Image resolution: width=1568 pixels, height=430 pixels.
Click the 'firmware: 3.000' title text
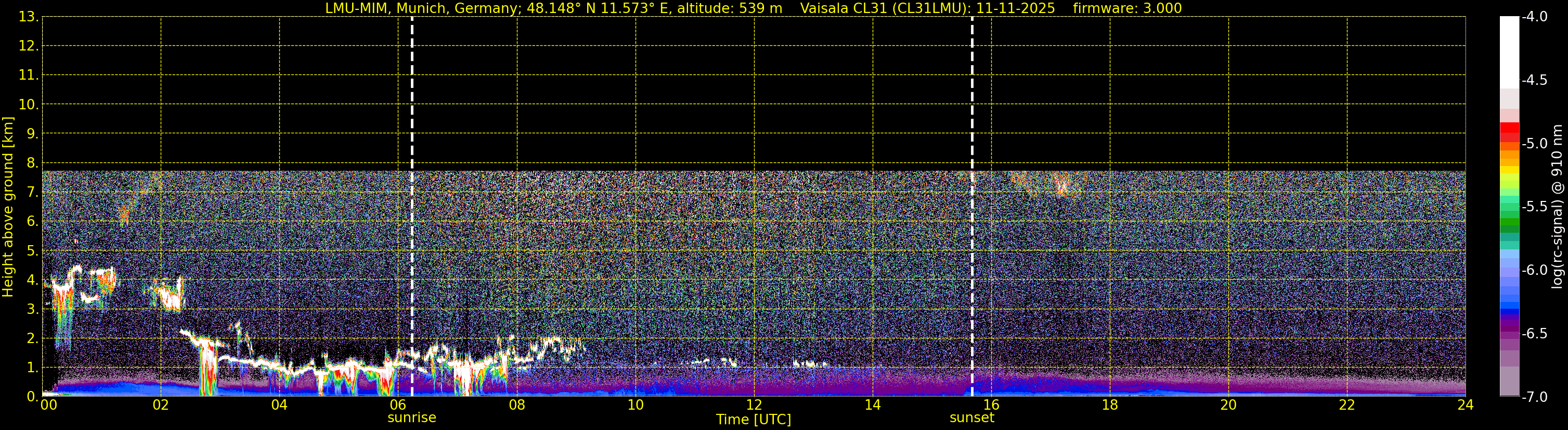coord(1128,8)
